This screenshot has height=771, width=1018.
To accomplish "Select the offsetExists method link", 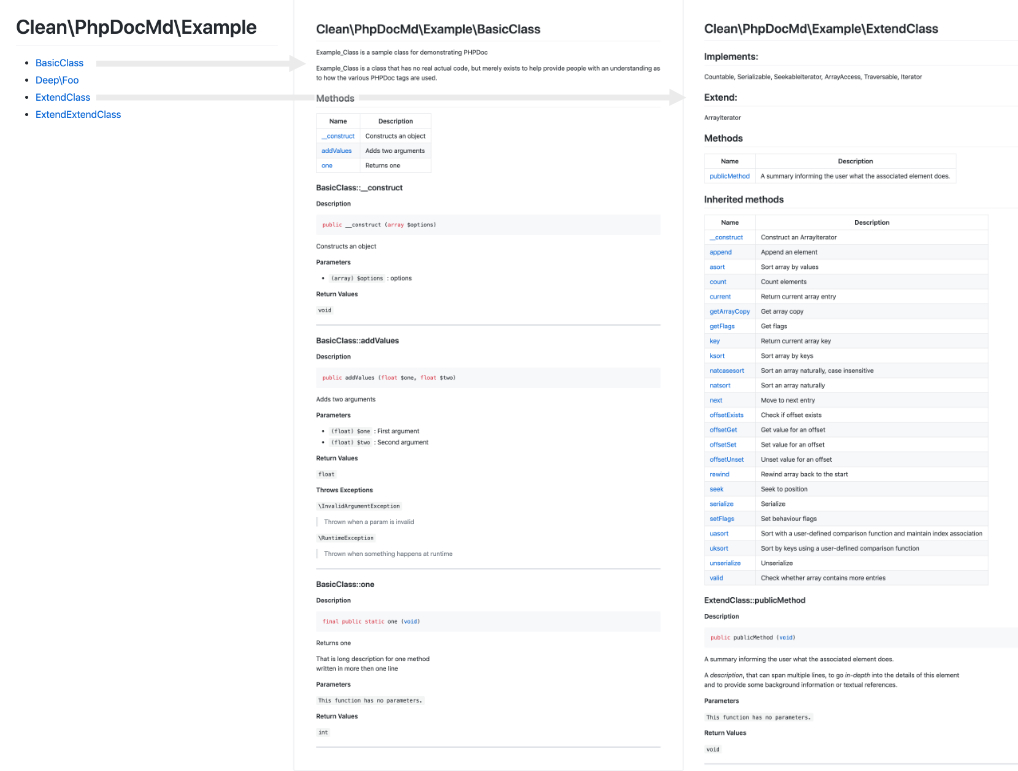I will [726, 415].
